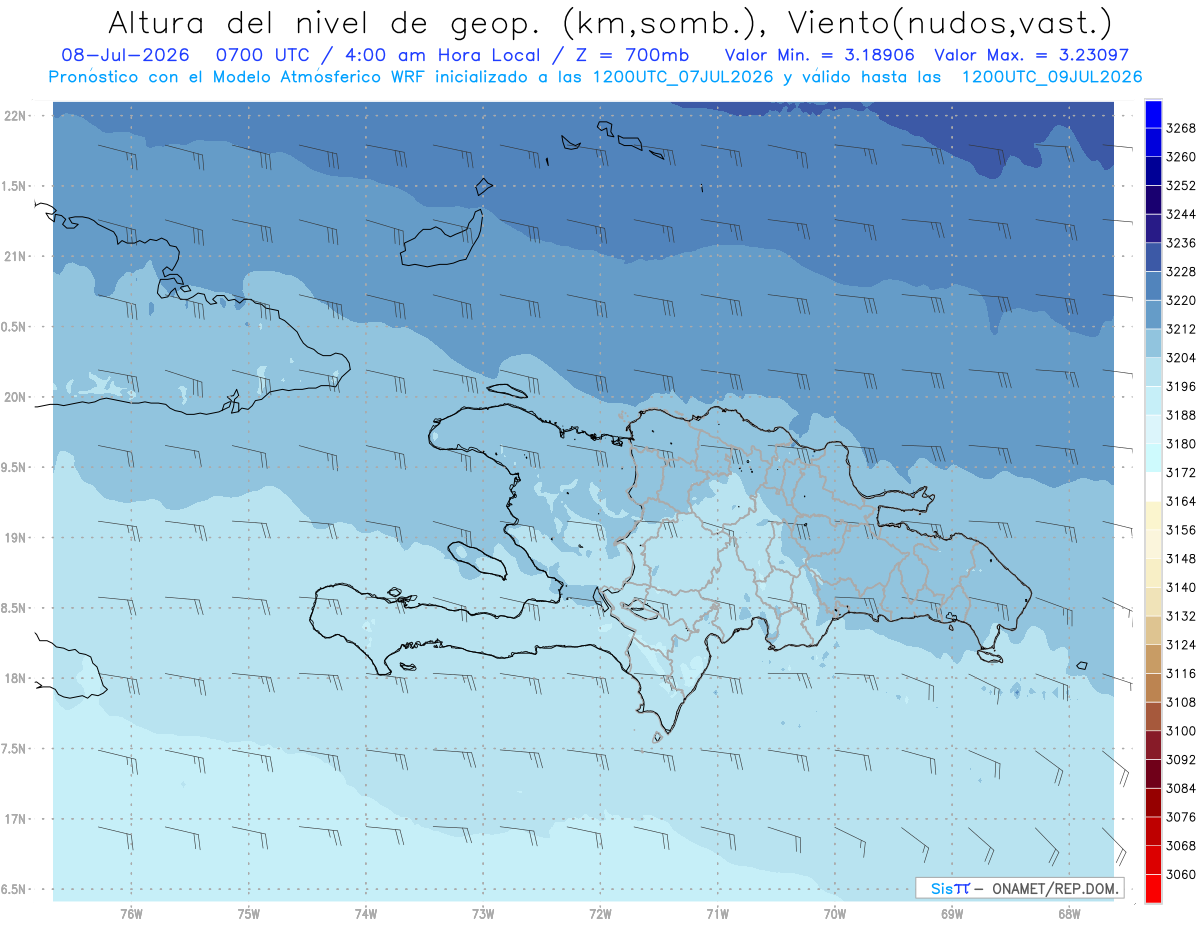The height and width of the screenshot is (927, 1200).
Task: Click legend value 3244
Action: coord(1181,214)
